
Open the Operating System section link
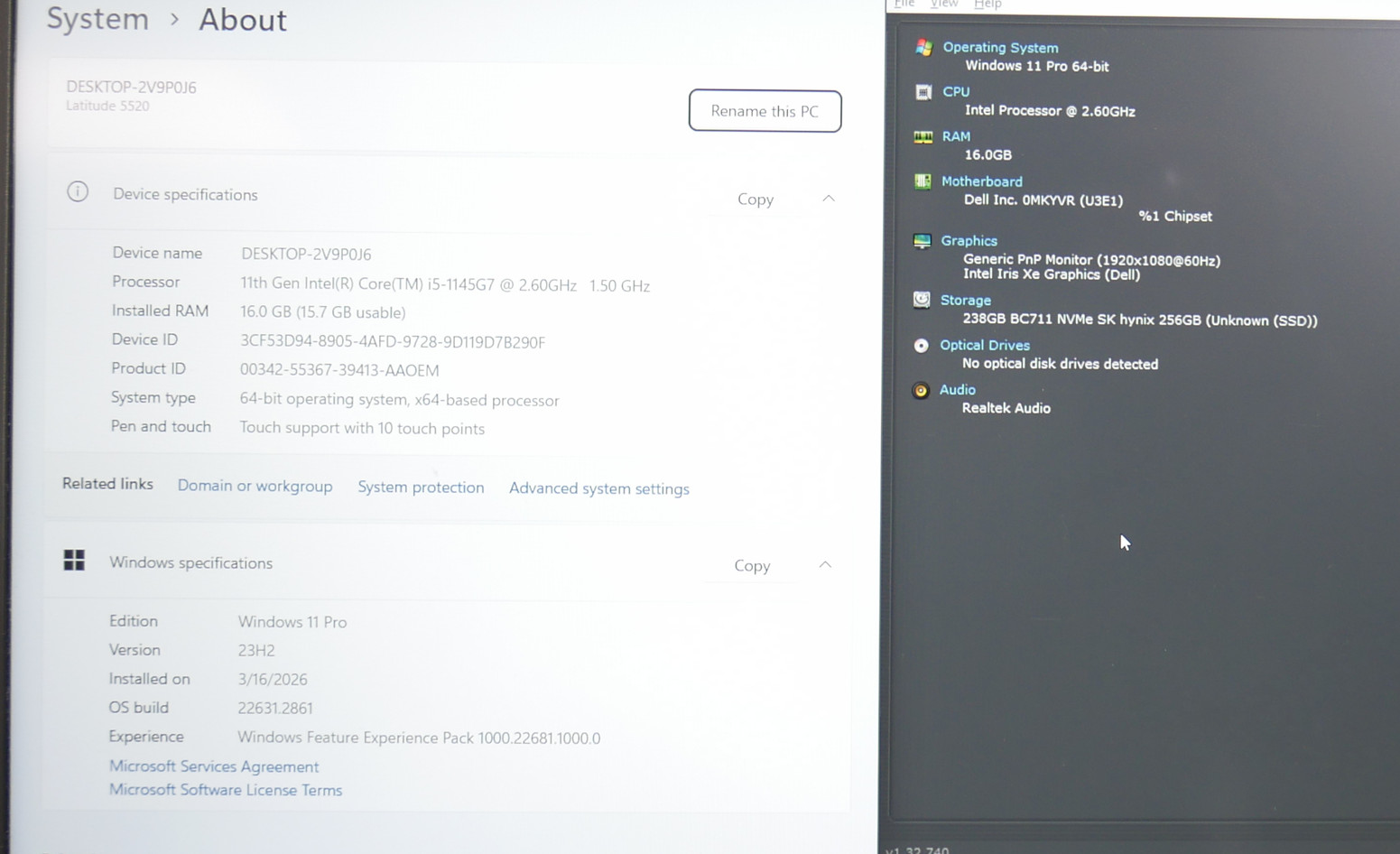pos(1000,48)
